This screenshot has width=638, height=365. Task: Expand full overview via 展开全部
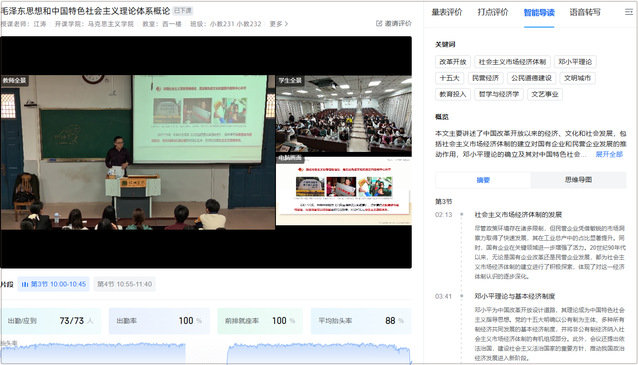click(x=609, y=154)
